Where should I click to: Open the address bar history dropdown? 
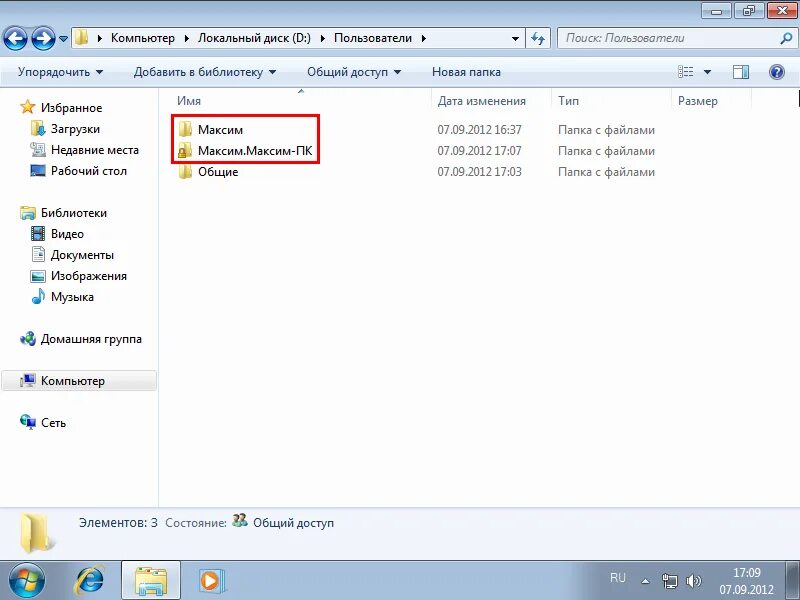point(515,38)
